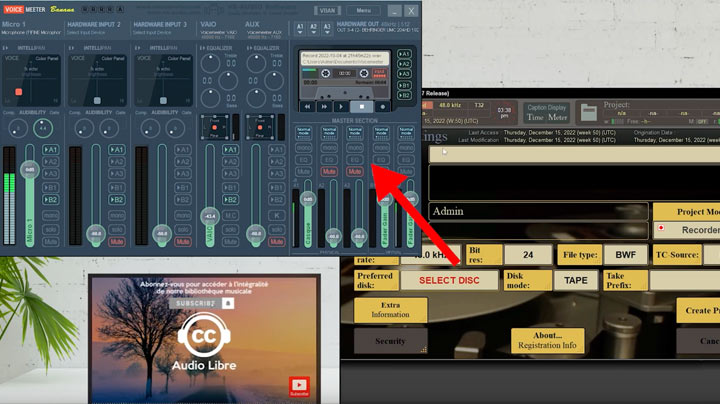
Task: Open hardware out A2 device dropdown
Action: 314,29
